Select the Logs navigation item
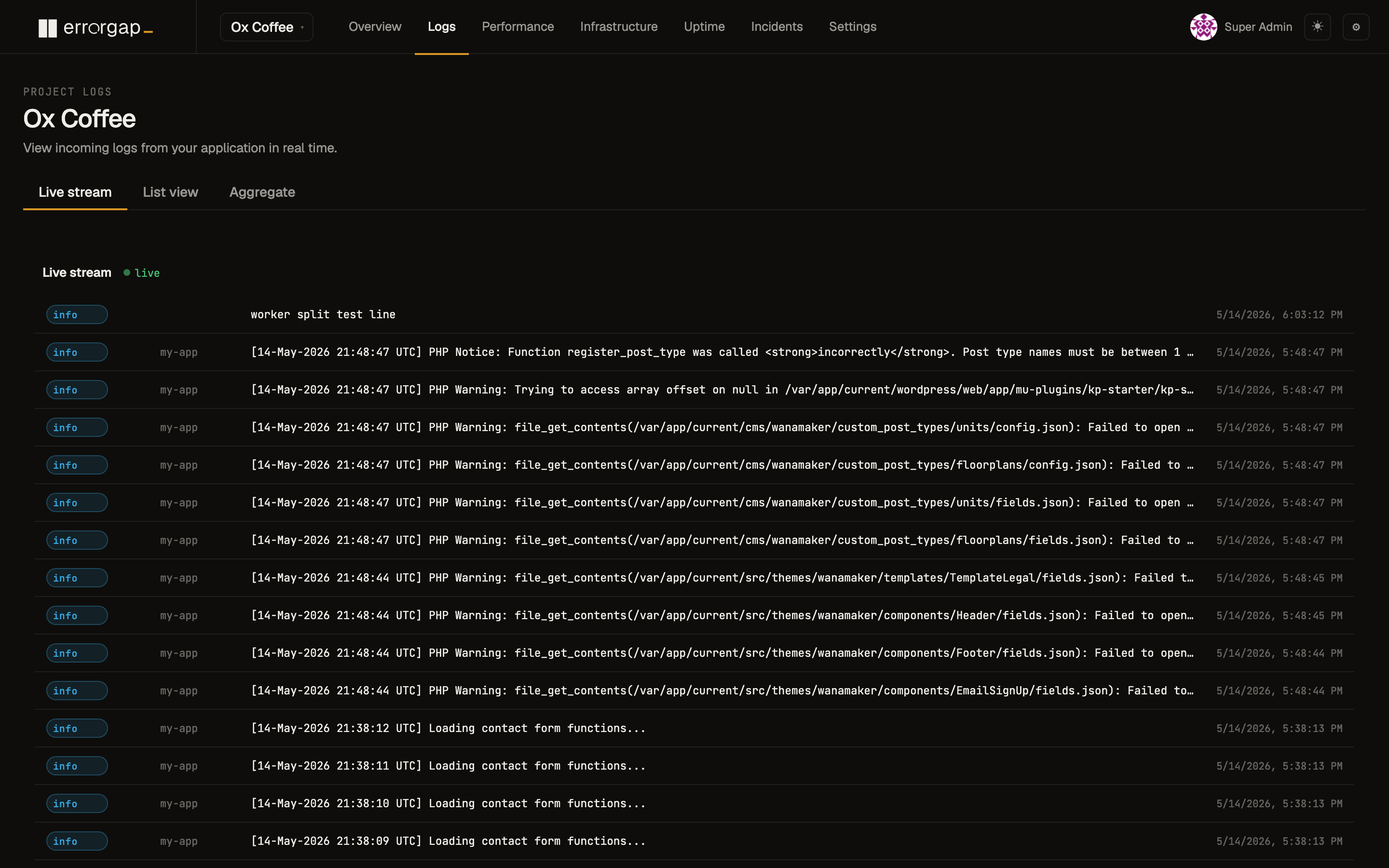 coord(441,27)
